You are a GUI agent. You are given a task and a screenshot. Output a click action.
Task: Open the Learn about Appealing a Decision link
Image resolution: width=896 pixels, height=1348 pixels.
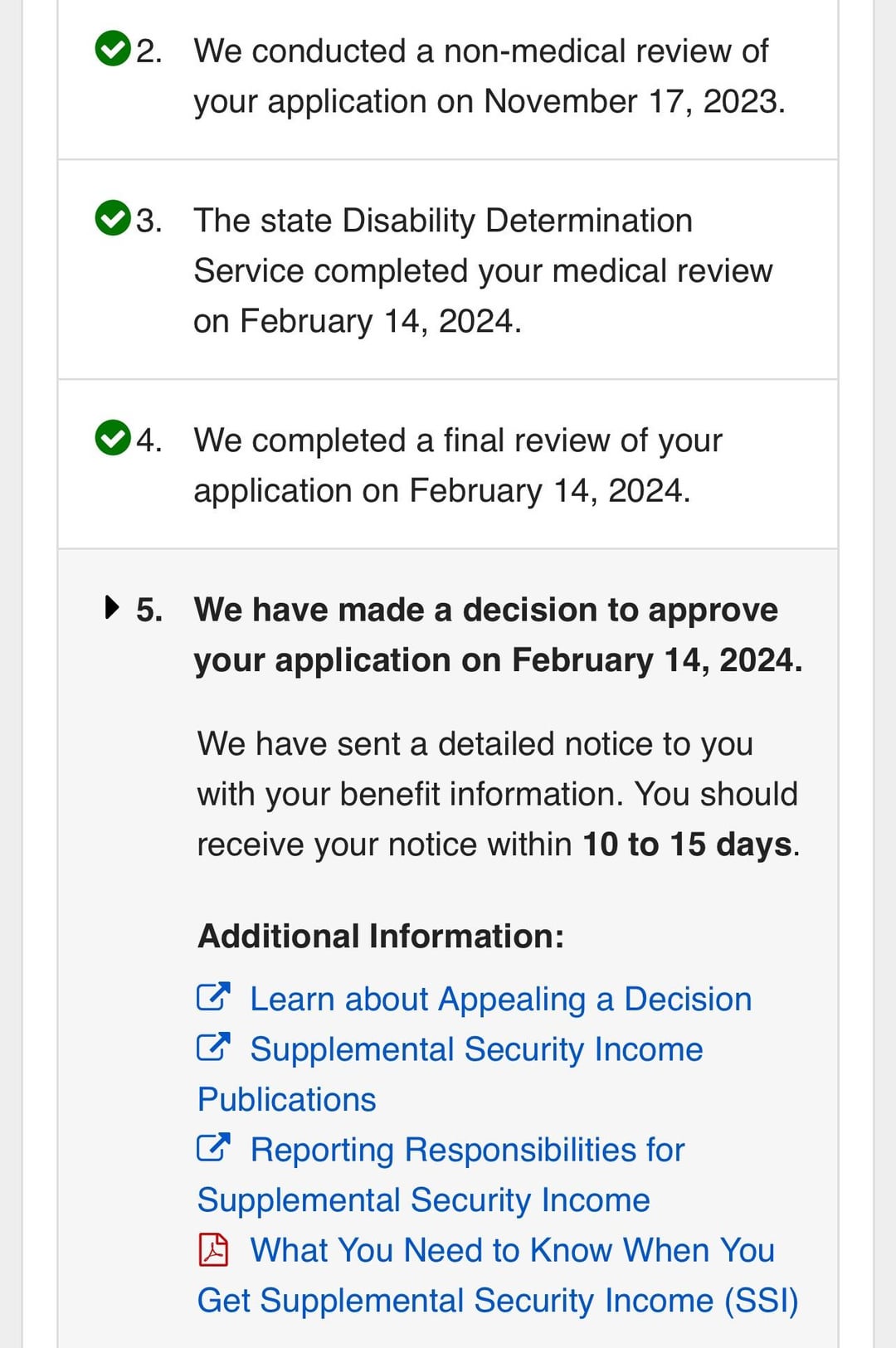[500, 999]
